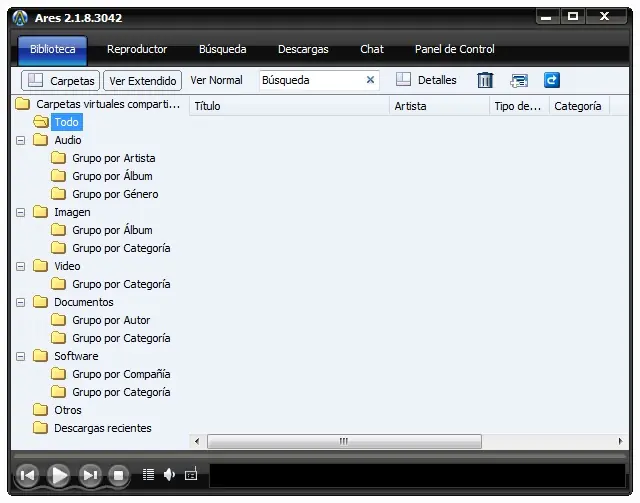Click the add to playlist icon
Image resolution: width=640 pixels, height=503 pixels.
tap(519, 80)
